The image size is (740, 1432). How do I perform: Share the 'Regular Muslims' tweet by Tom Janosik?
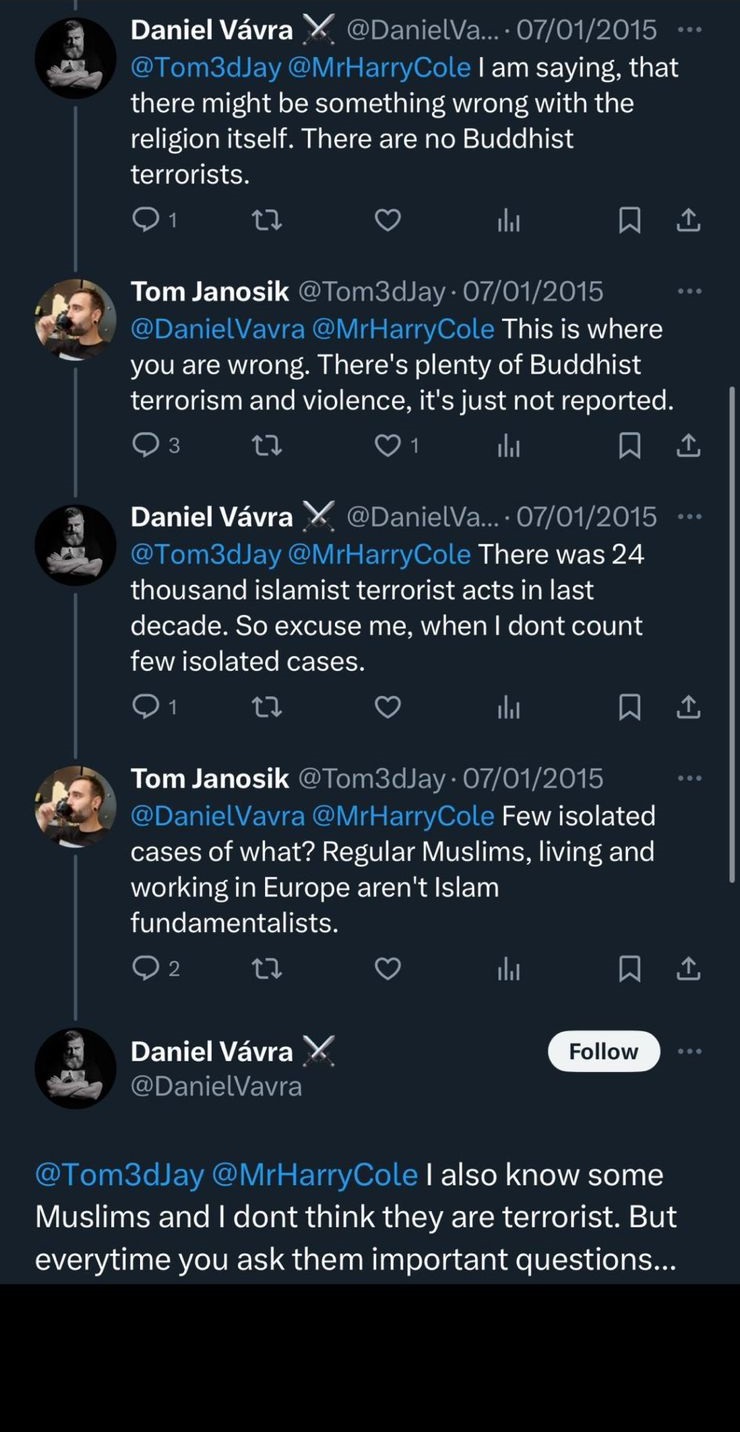688,968
